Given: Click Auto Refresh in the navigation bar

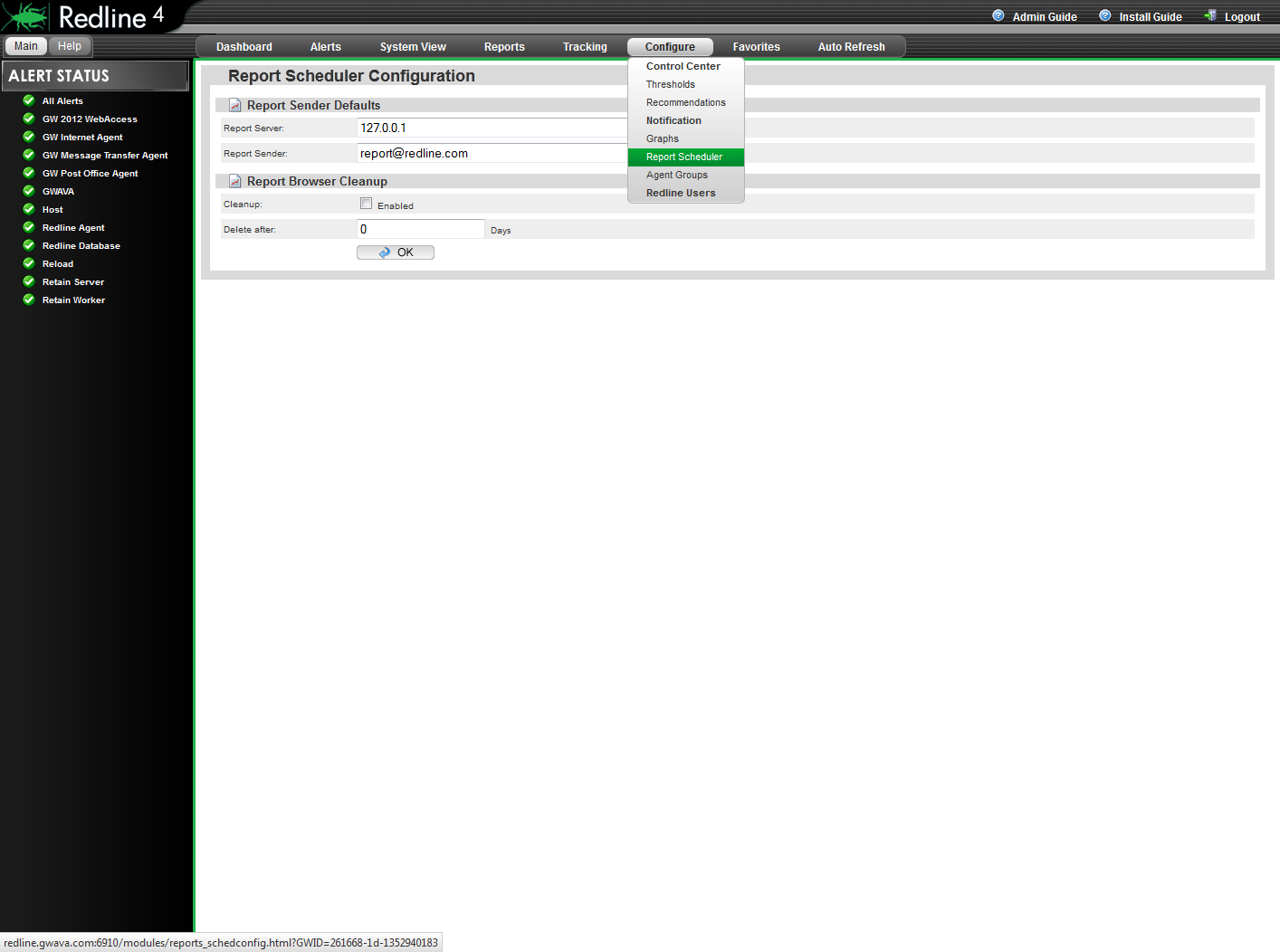Looking at the screenshot, I should pos(852,47).
